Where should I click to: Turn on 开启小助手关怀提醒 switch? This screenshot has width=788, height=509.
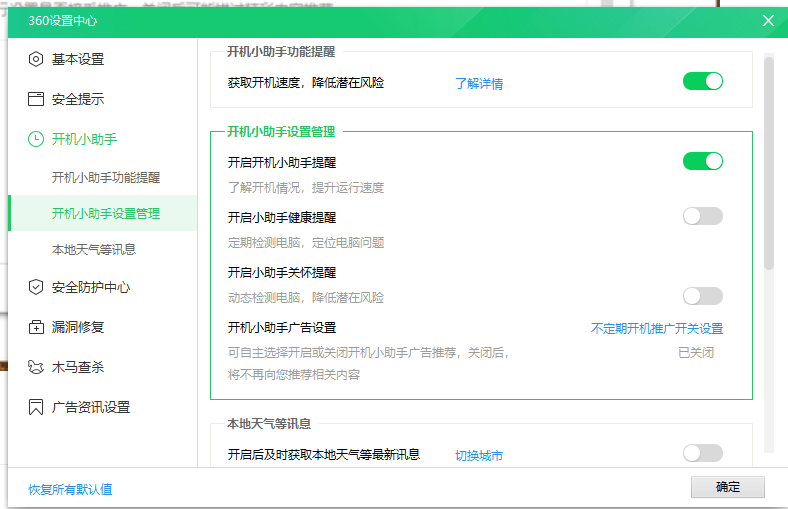tap(702, 295)
